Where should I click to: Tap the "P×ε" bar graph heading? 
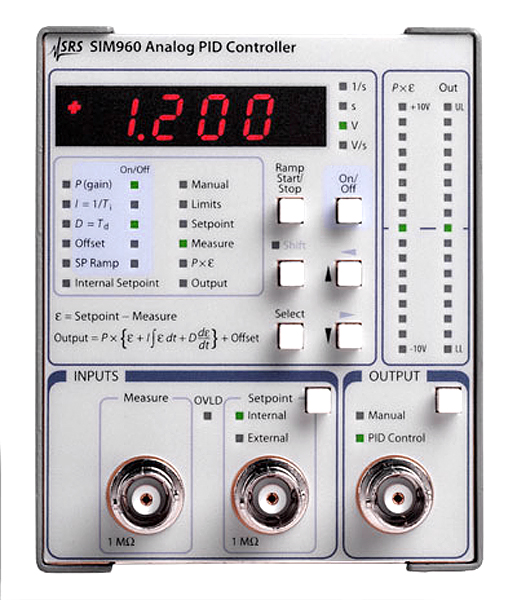[403, 88]
